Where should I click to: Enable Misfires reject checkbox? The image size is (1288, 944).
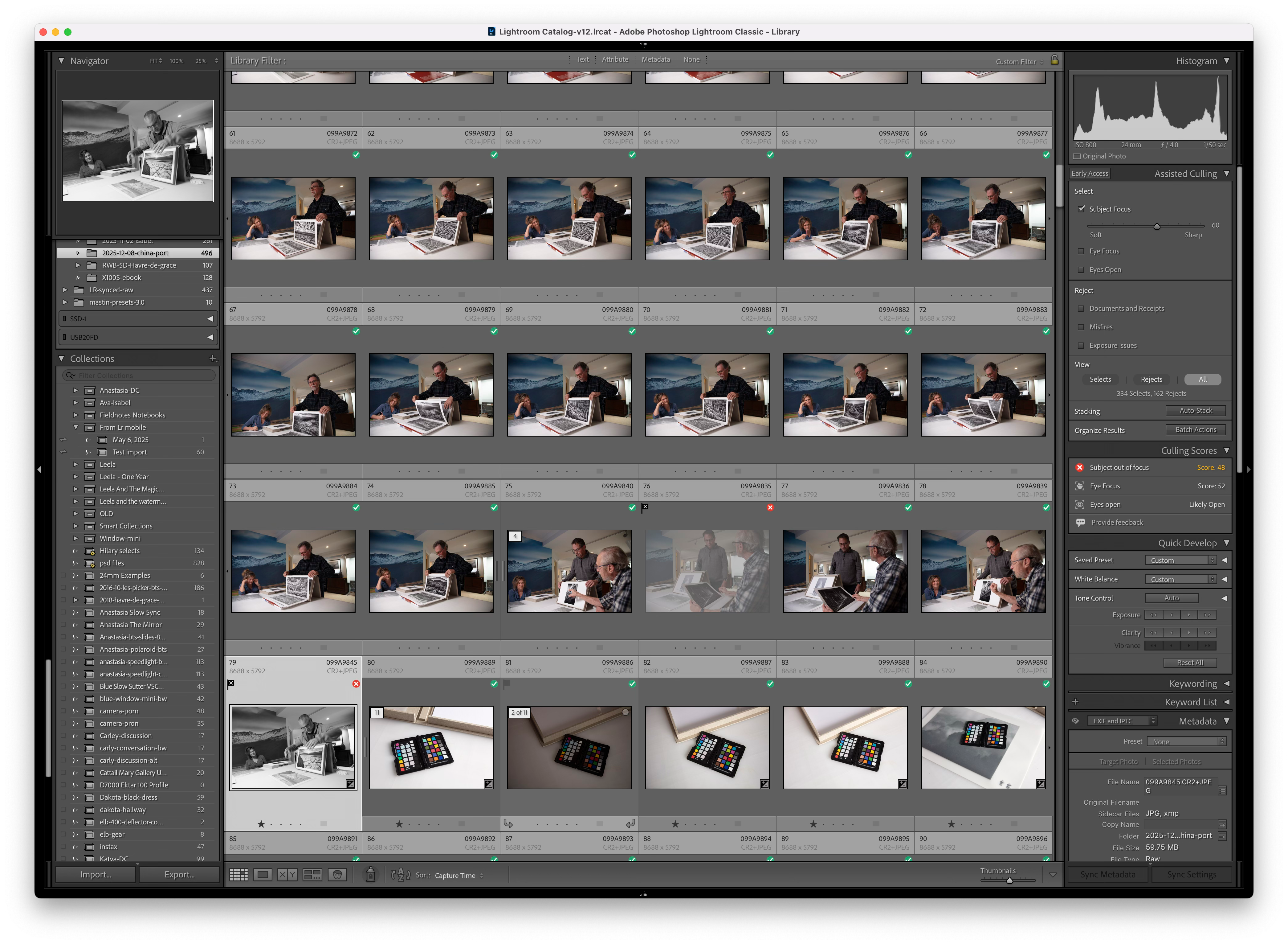[x=1081, y=327]
